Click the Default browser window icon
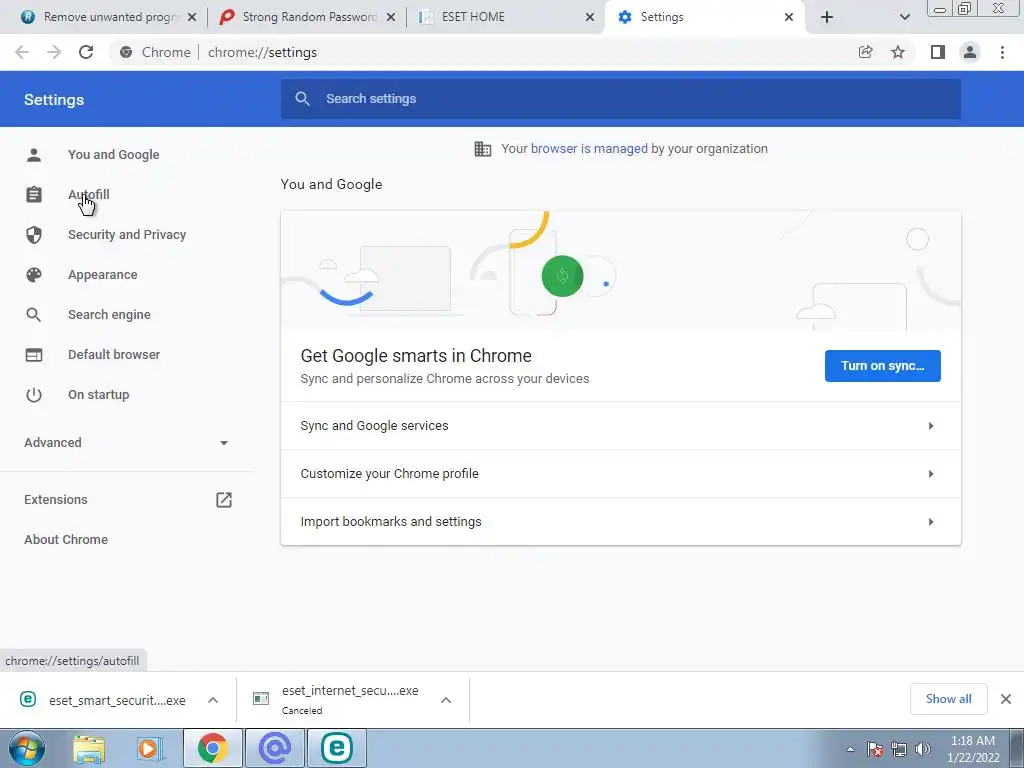The image size is (1024, 768). 34,355
